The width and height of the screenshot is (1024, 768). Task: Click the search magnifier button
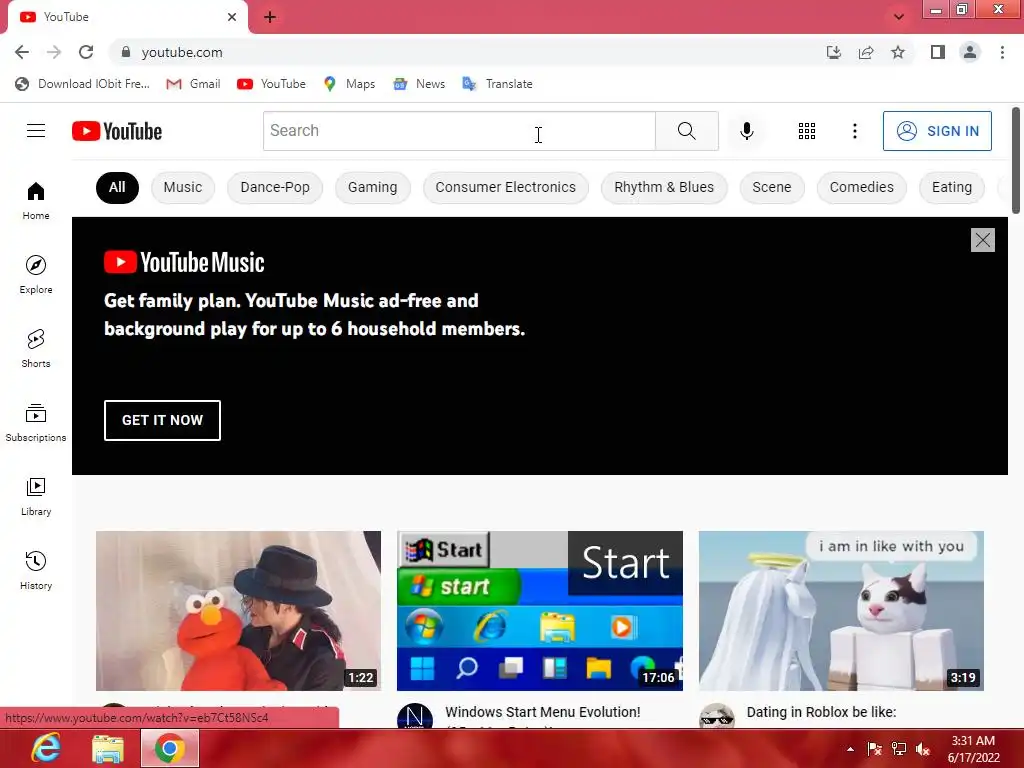686,131
